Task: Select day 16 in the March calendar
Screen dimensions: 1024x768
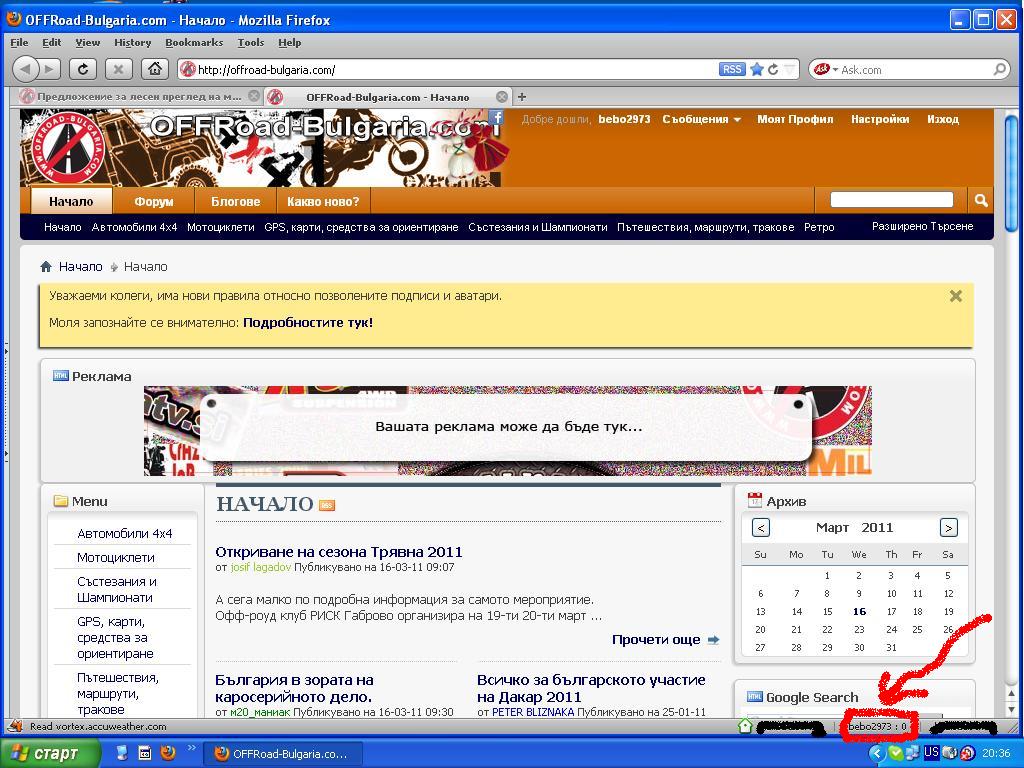Action: tap(859, 612)
